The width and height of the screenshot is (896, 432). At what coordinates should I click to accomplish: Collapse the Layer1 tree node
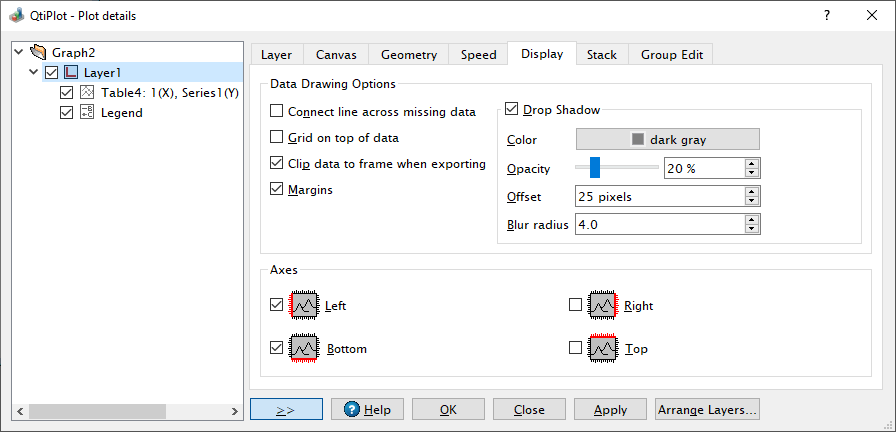click(x=35, y=72)
